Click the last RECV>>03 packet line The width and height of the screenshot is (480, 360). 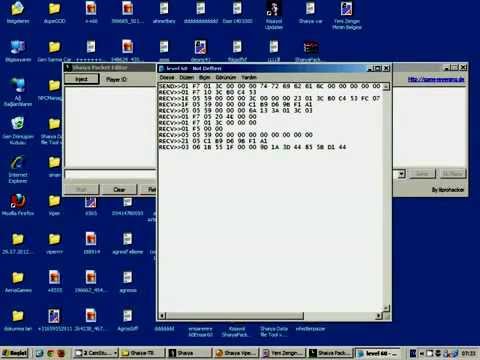point(252,147)
